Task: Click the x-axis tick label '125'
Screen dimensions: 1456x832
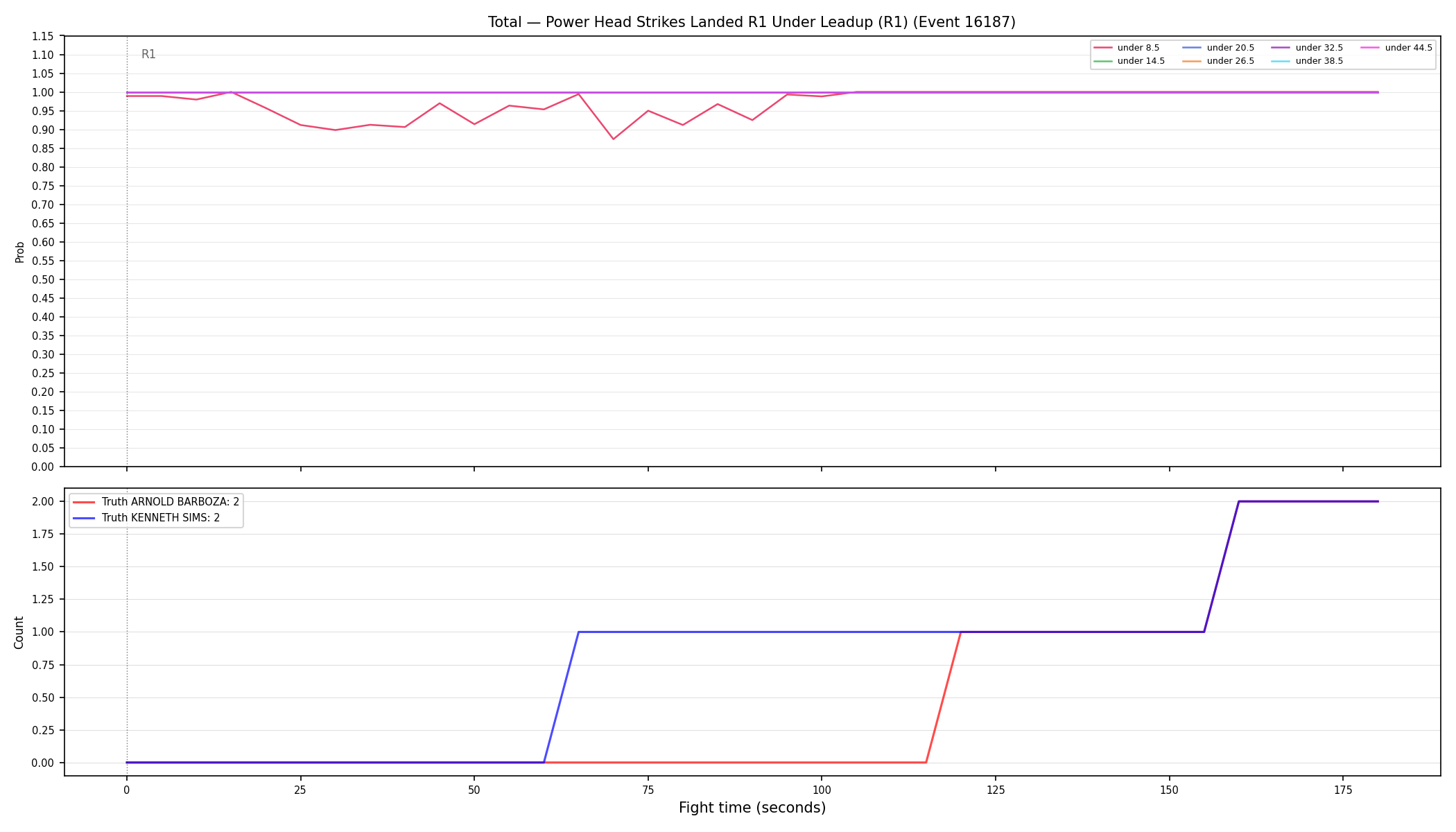Action: (x=996, y=790)
